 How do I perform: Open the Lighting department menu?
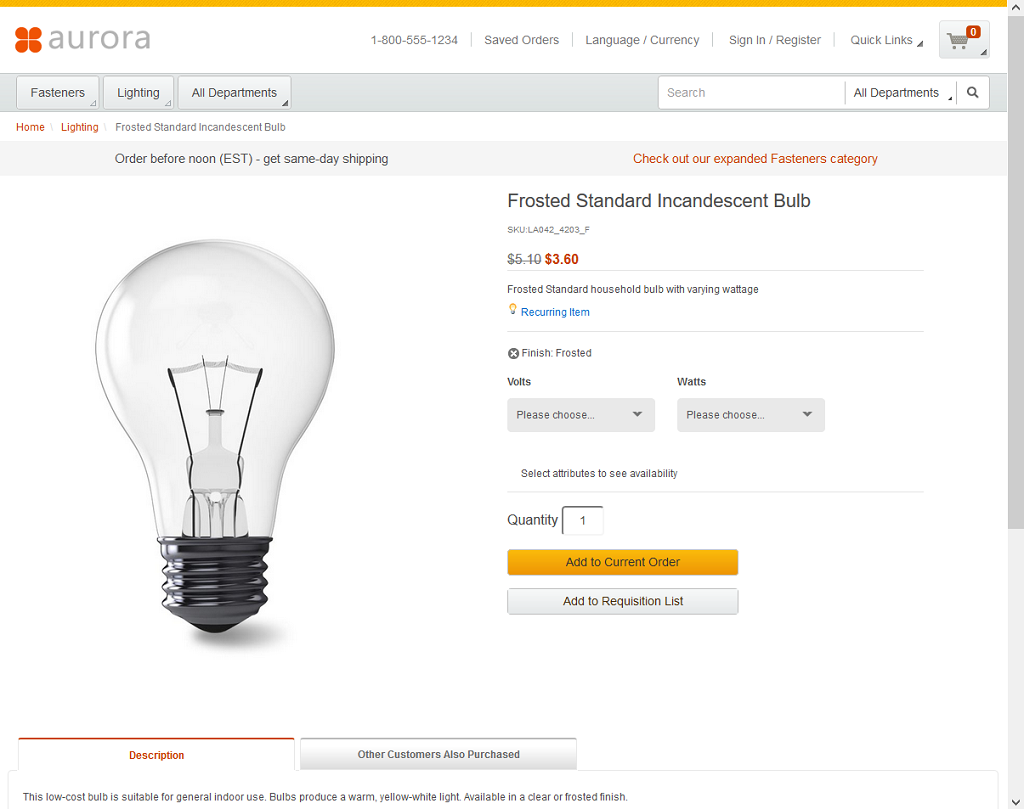click(x=139, y=93)
